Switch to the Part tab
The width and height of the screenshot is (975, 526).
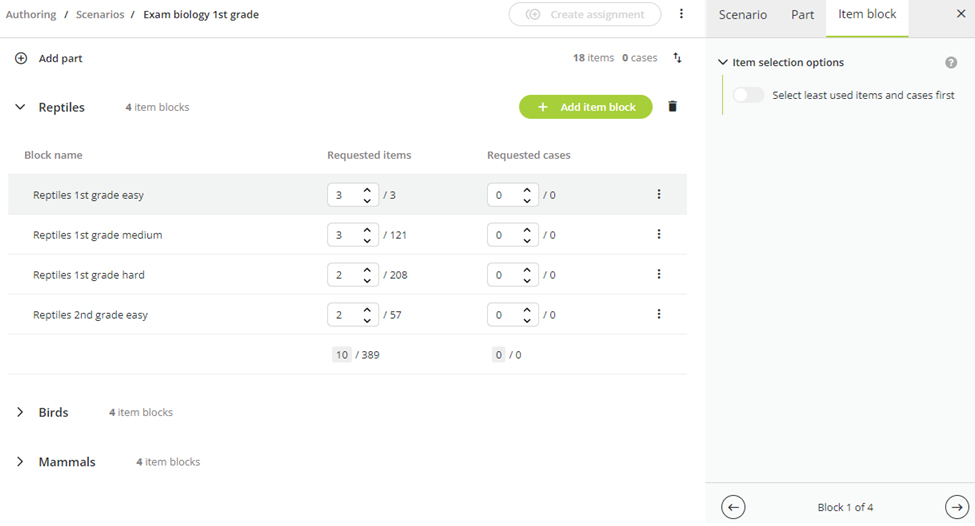[802, 15]
